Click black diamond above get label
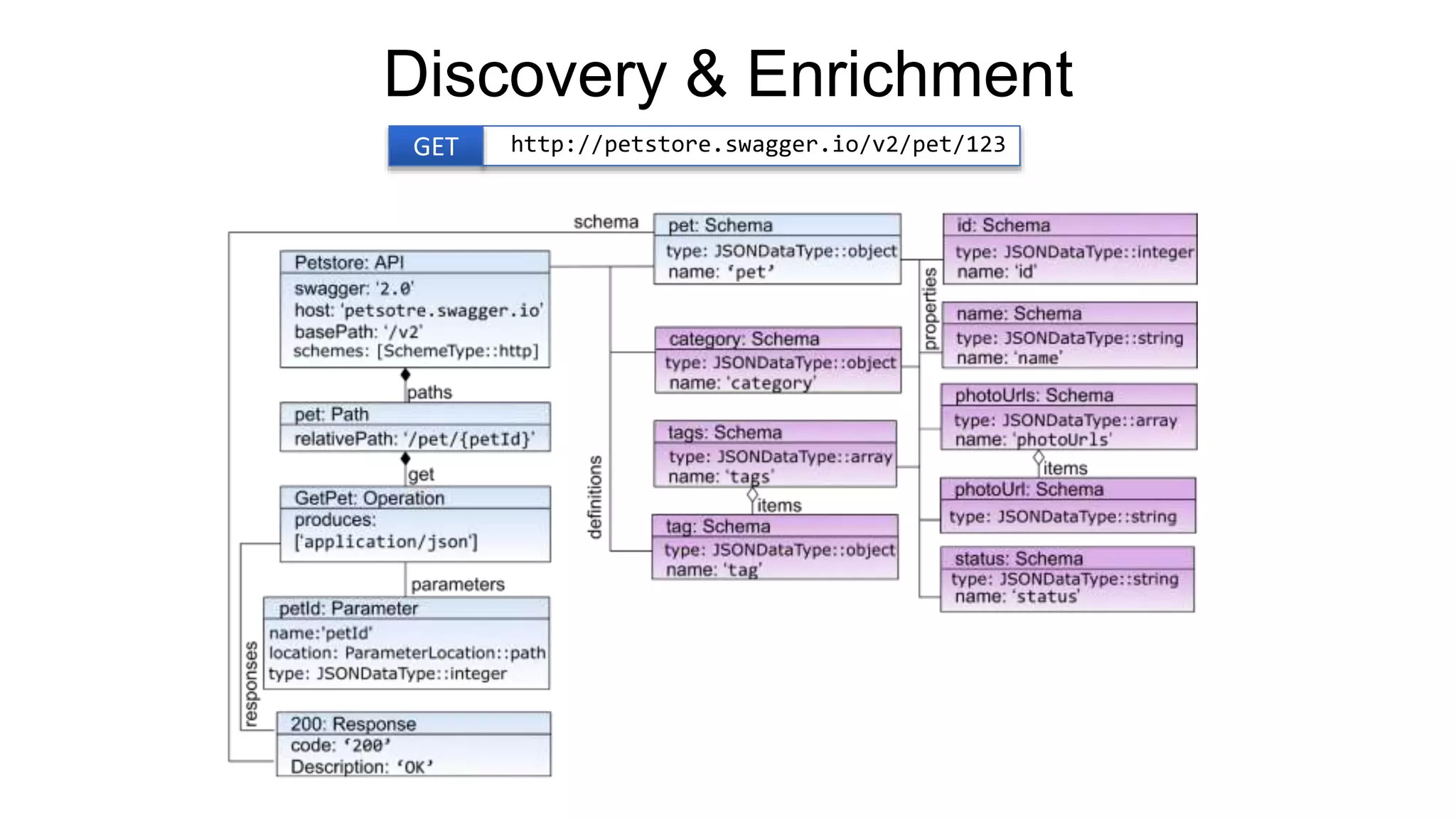 405,459
